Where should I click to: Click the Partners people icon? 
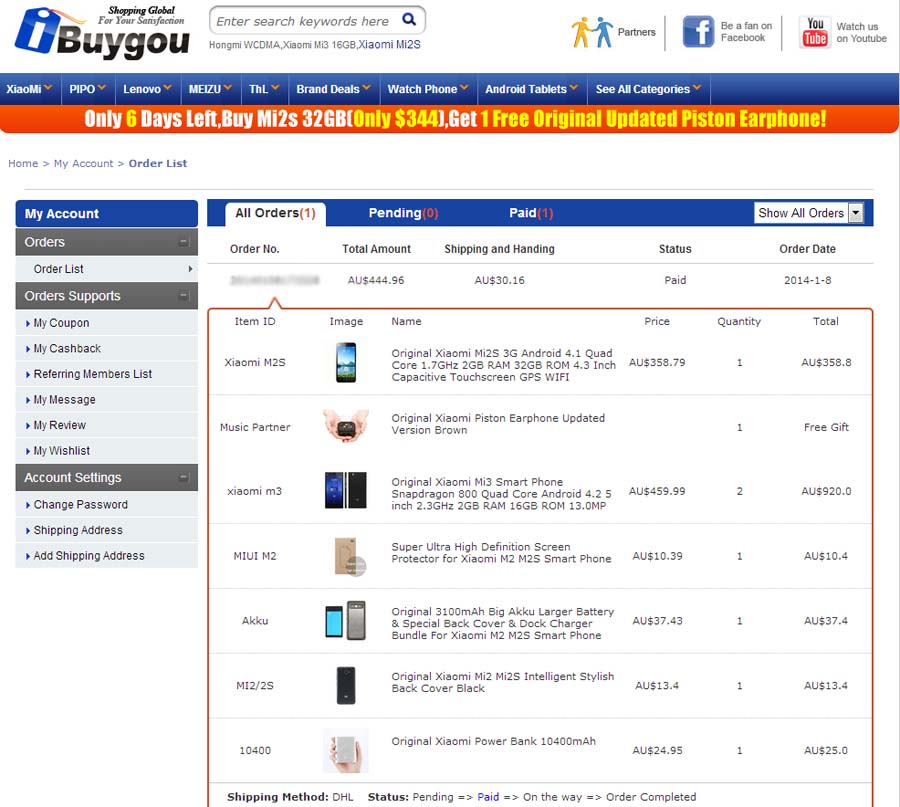[592, 32]
